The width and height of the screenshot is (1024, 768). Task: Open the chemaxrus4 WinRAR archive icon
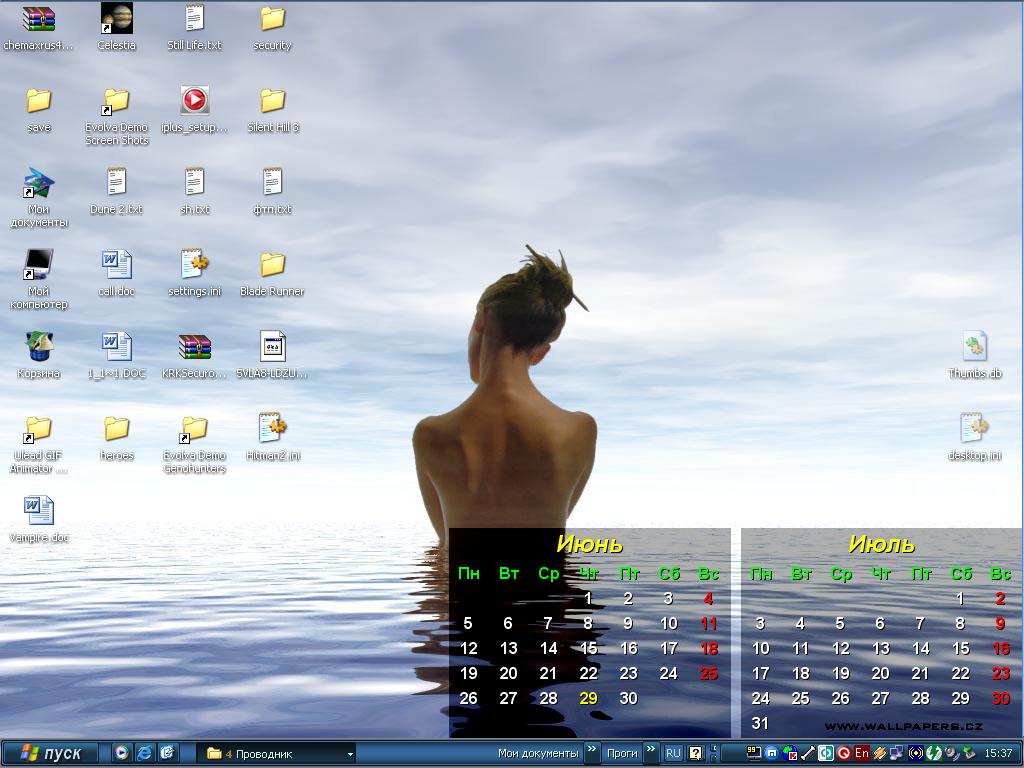pos(38,19)
